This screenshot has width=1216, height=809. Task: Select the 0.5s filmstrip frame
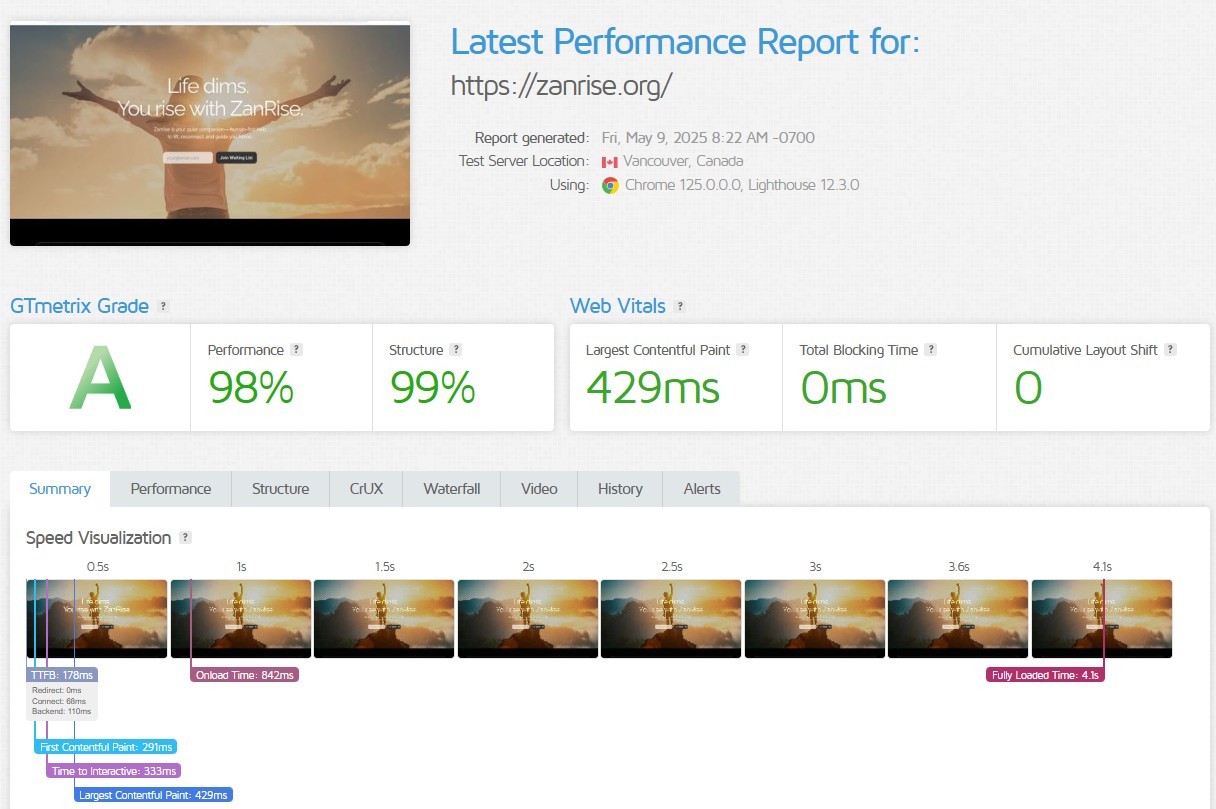coord(97,619)
